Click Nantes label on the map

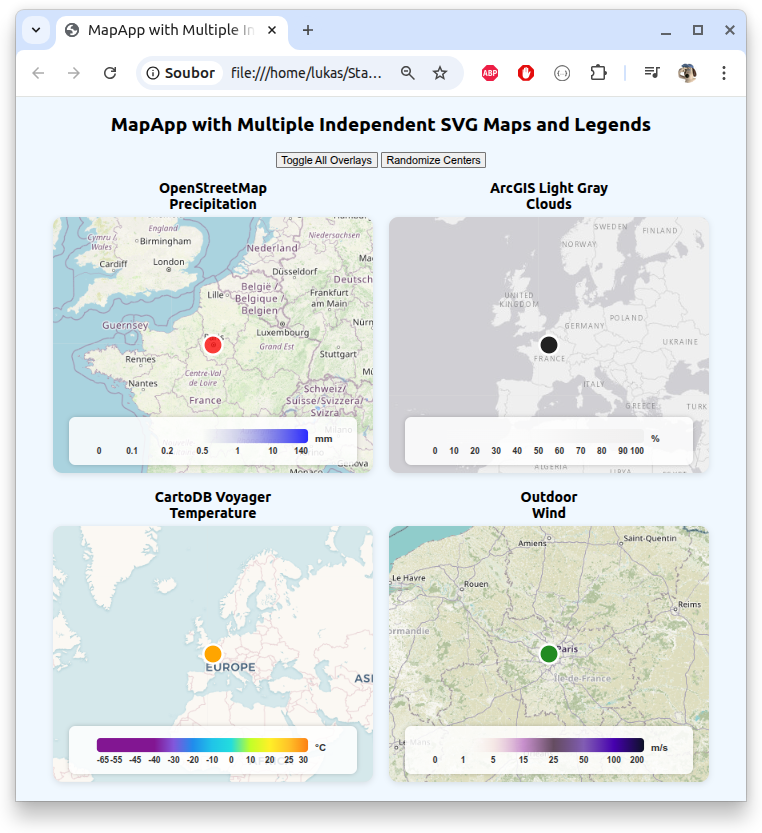(143, 383)
